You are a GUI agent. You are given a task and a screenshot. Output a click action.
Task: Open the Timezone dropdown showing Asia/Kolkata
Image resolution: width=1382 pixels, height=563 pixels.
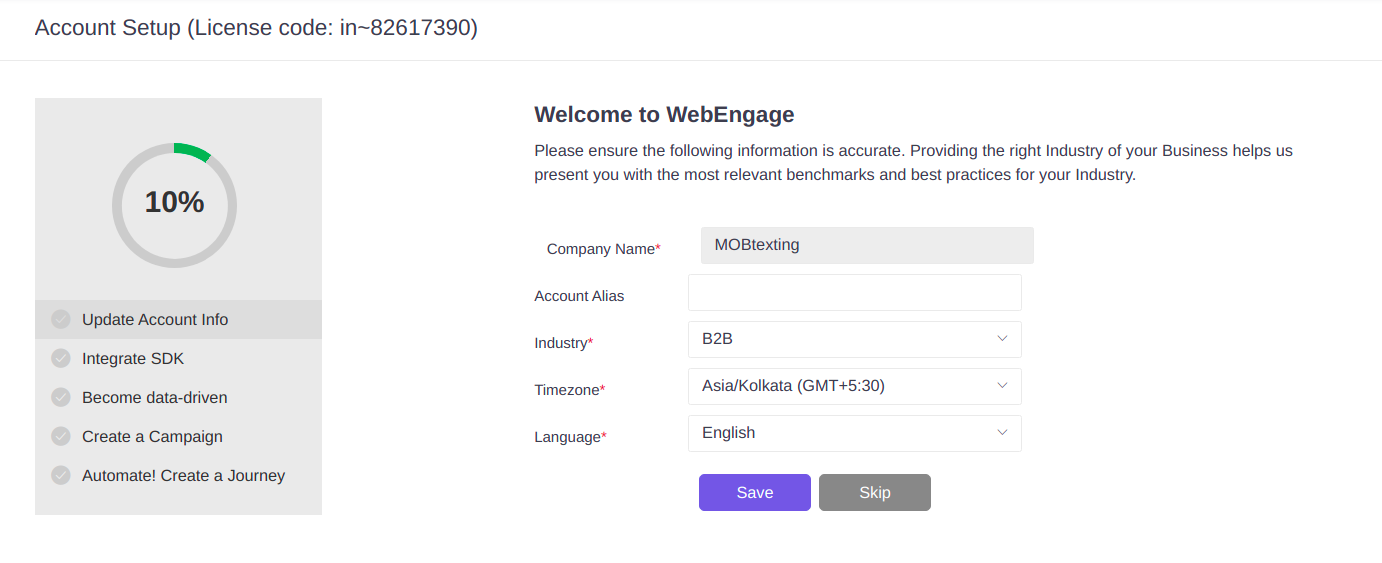[855, 386]
